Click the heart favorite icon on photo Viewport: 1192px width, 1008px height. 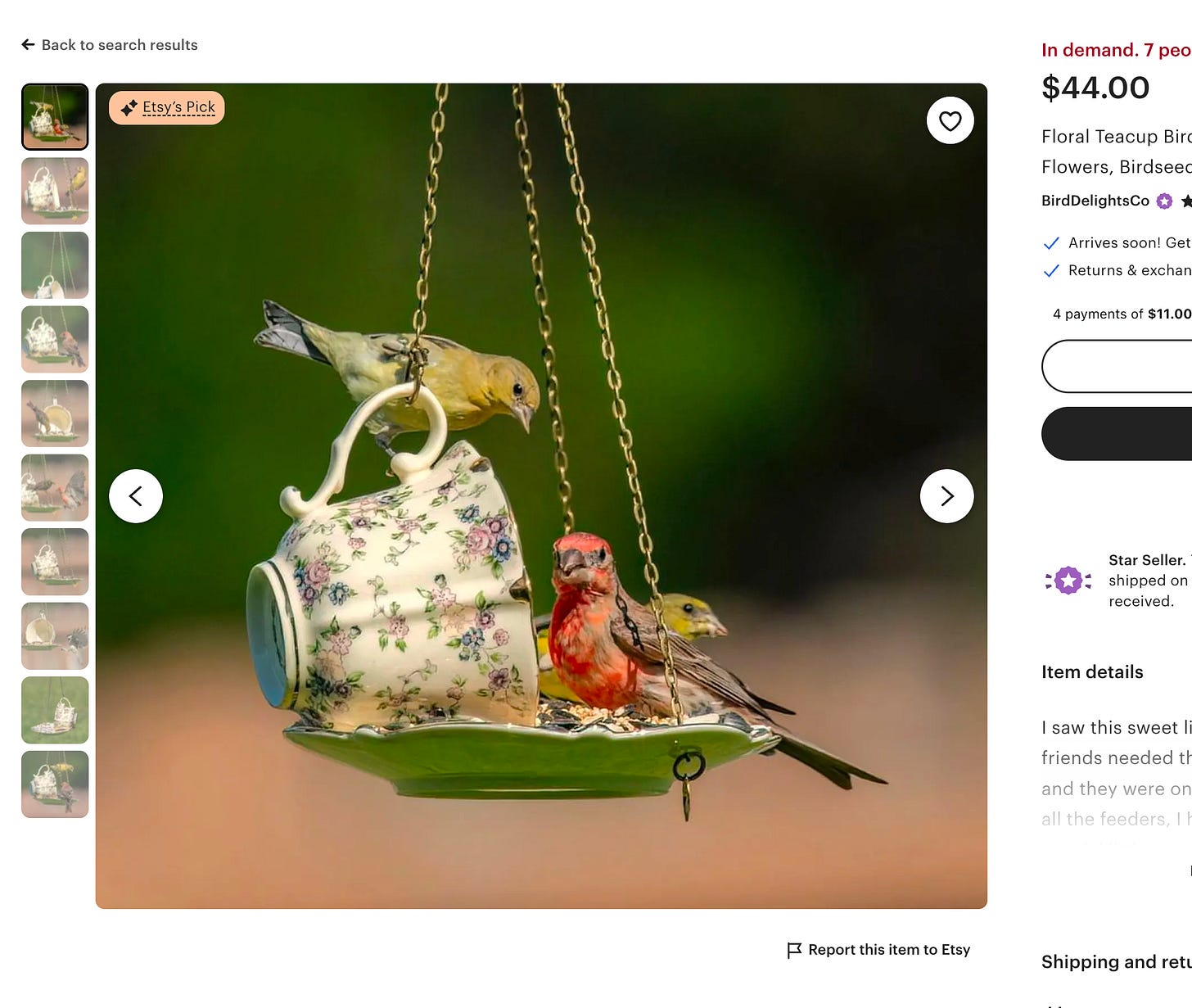pos(950,121)
